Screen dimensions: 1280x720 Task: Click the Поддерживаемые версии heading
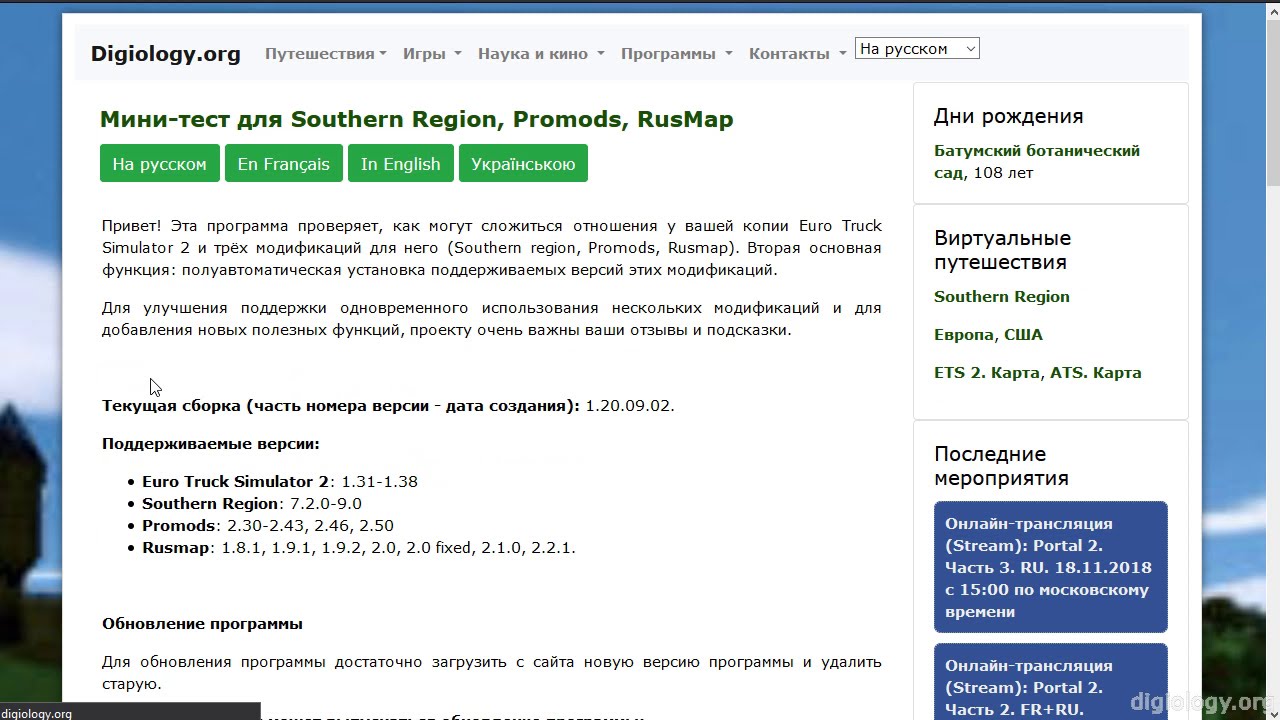(x=211, y=444)
